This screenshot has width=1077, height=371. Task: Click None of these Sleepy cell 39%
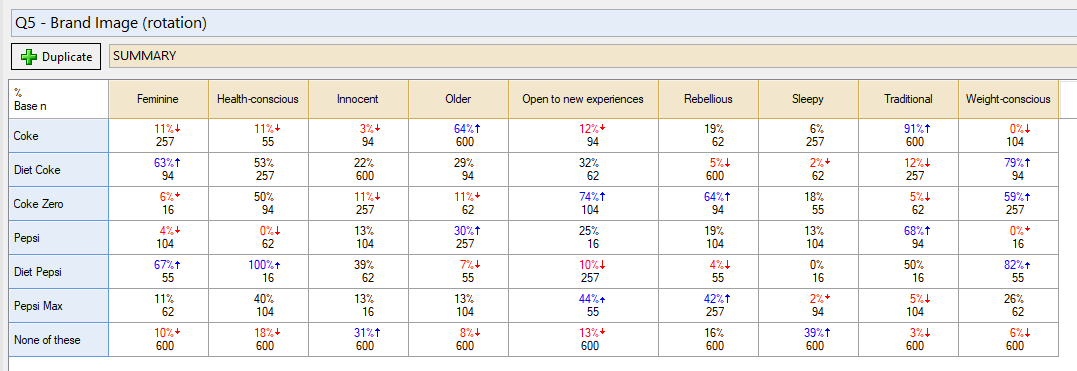tap(808, 339)
